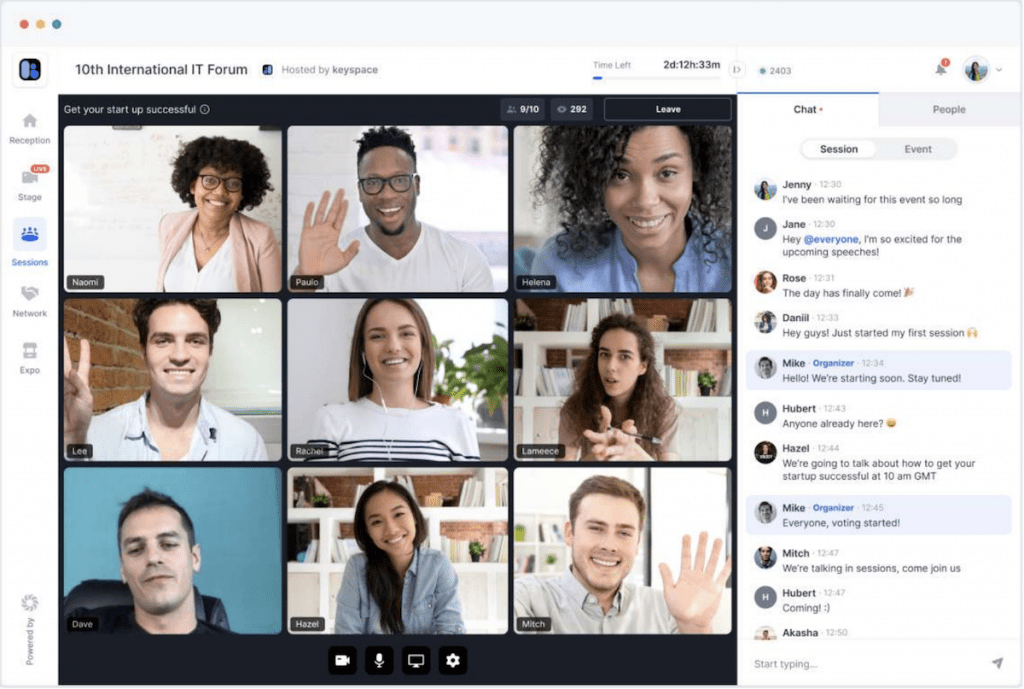
Task: Select the Chat tab
Action: pos(806,109)
